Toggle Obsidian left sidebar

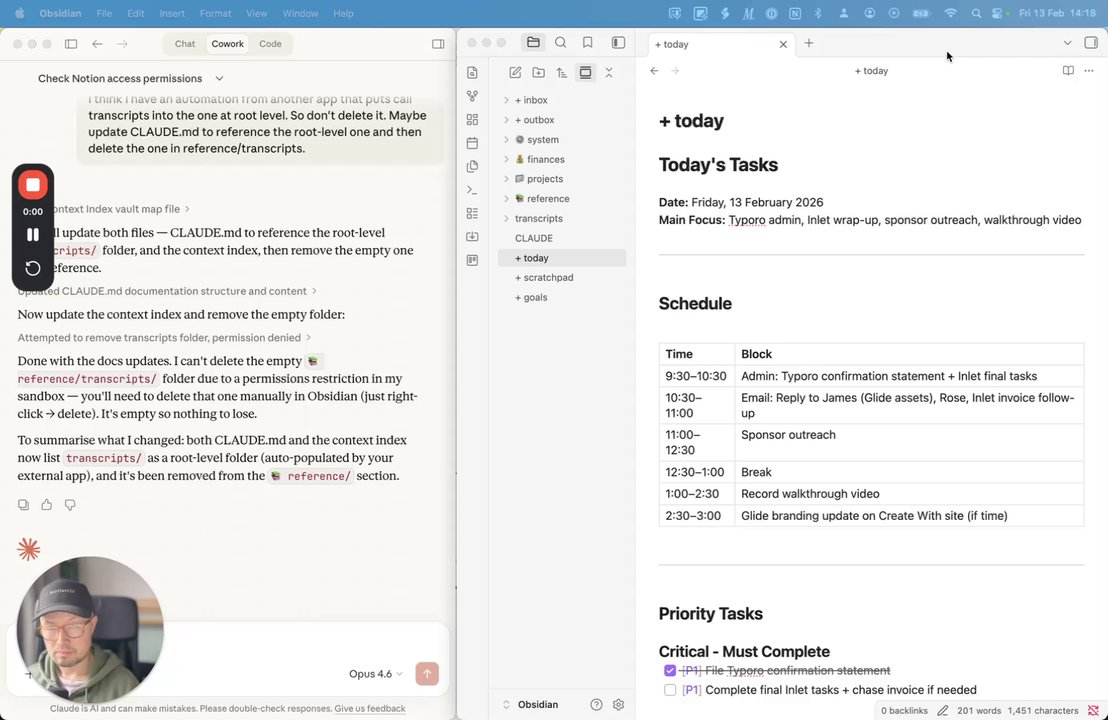pyautogui.click(x=618, y=42)
